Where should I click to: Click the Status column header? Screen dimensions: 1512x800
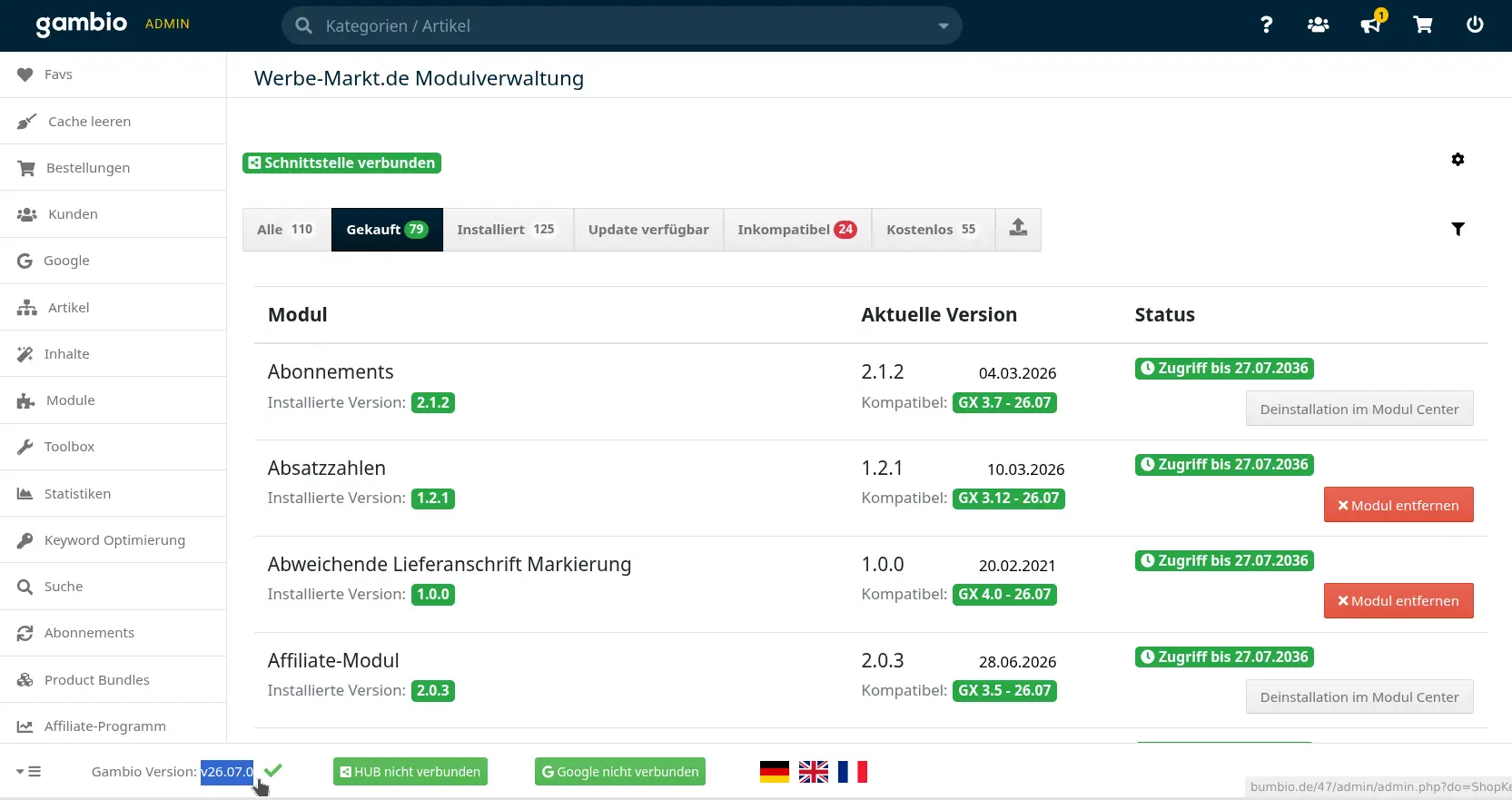[x=1165, y=315]
